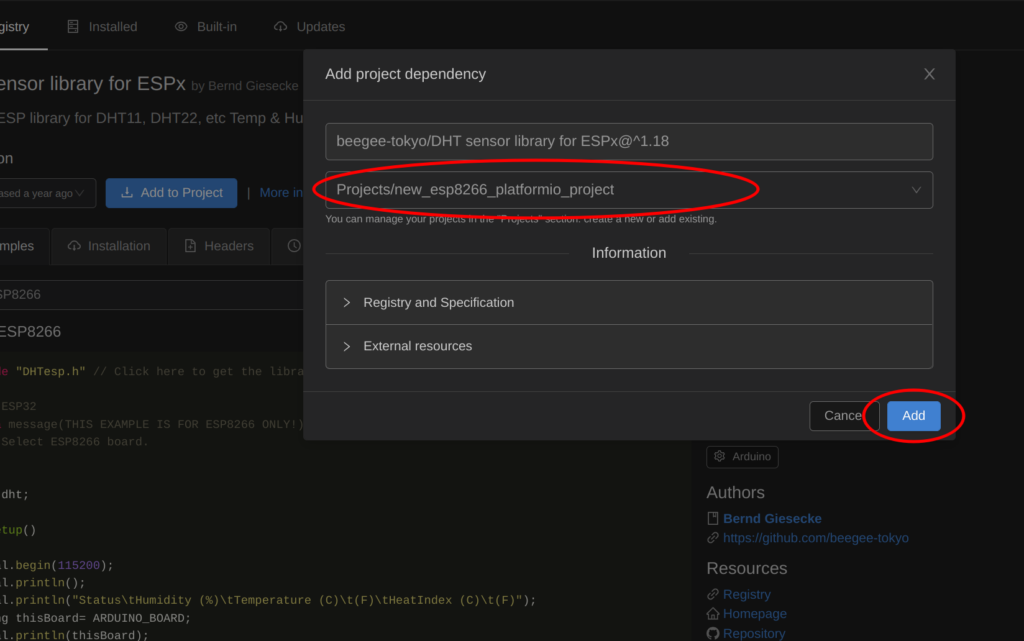Click the project dropdown chevron arrow
1024x641 pixels.
(916, 190)
